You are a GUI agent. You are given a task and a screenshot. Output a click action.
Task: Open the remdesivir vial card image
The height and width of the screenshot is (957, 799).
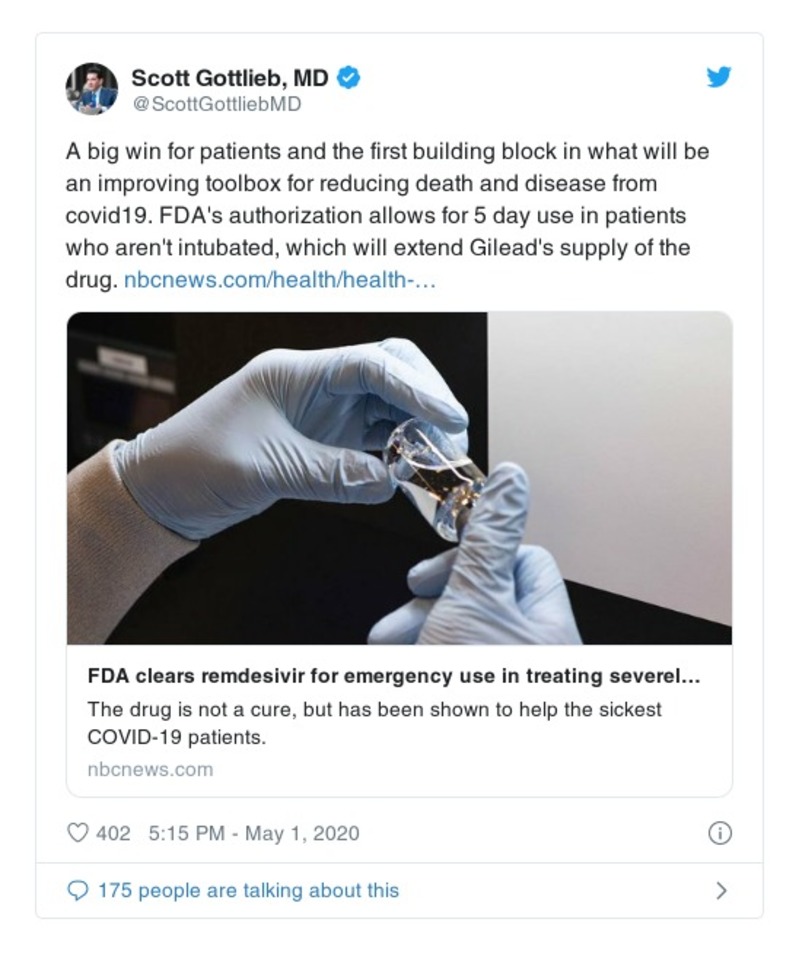[x=400, y=478]
